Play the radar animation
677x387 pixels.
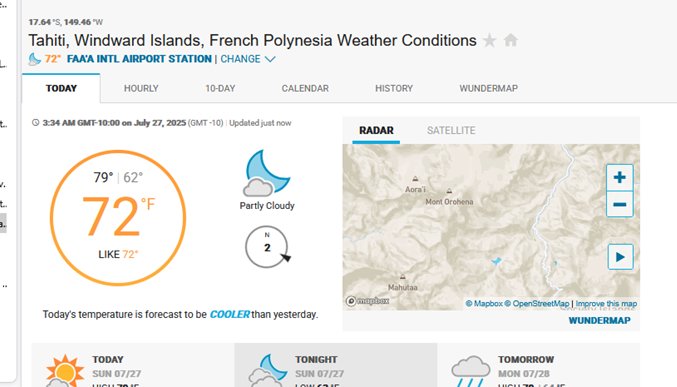tap(620, 257)
